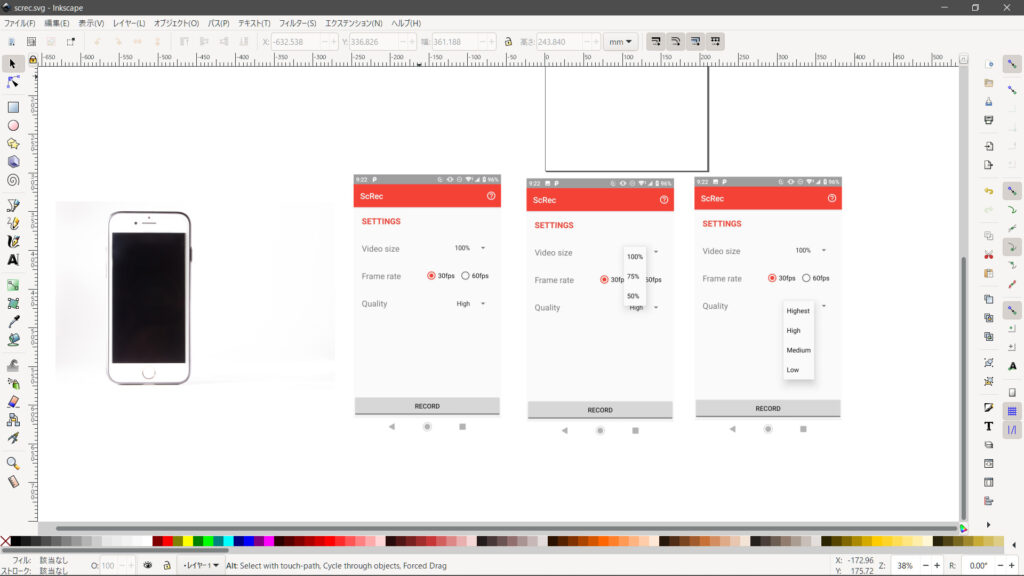Select the Color picker dropper tool
The width and height of the screenshot is (1024, 576).
coord(12,322)
